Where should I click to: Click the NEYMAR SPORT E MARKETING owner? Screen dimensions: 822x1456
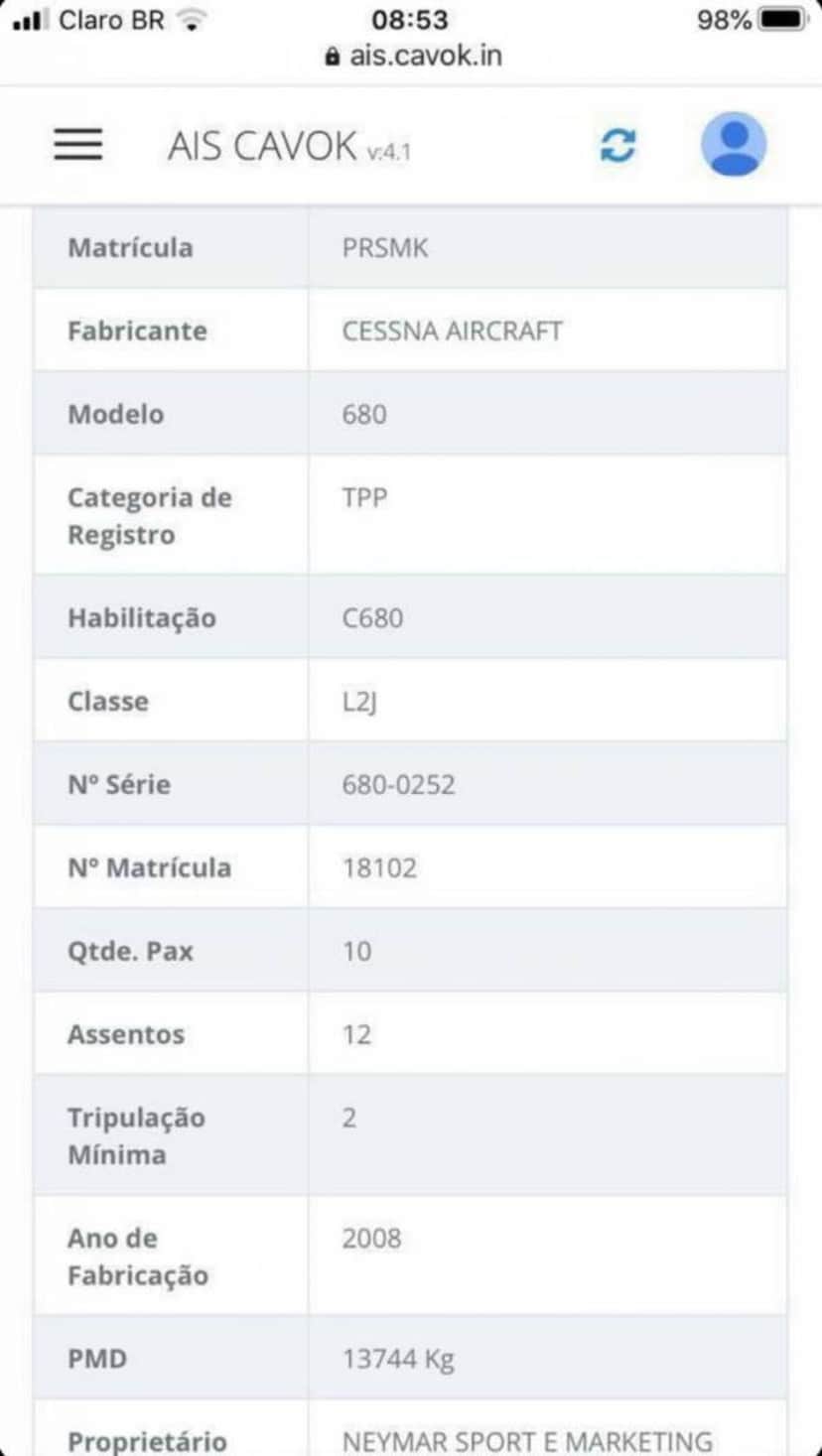tap(527, 1441)
